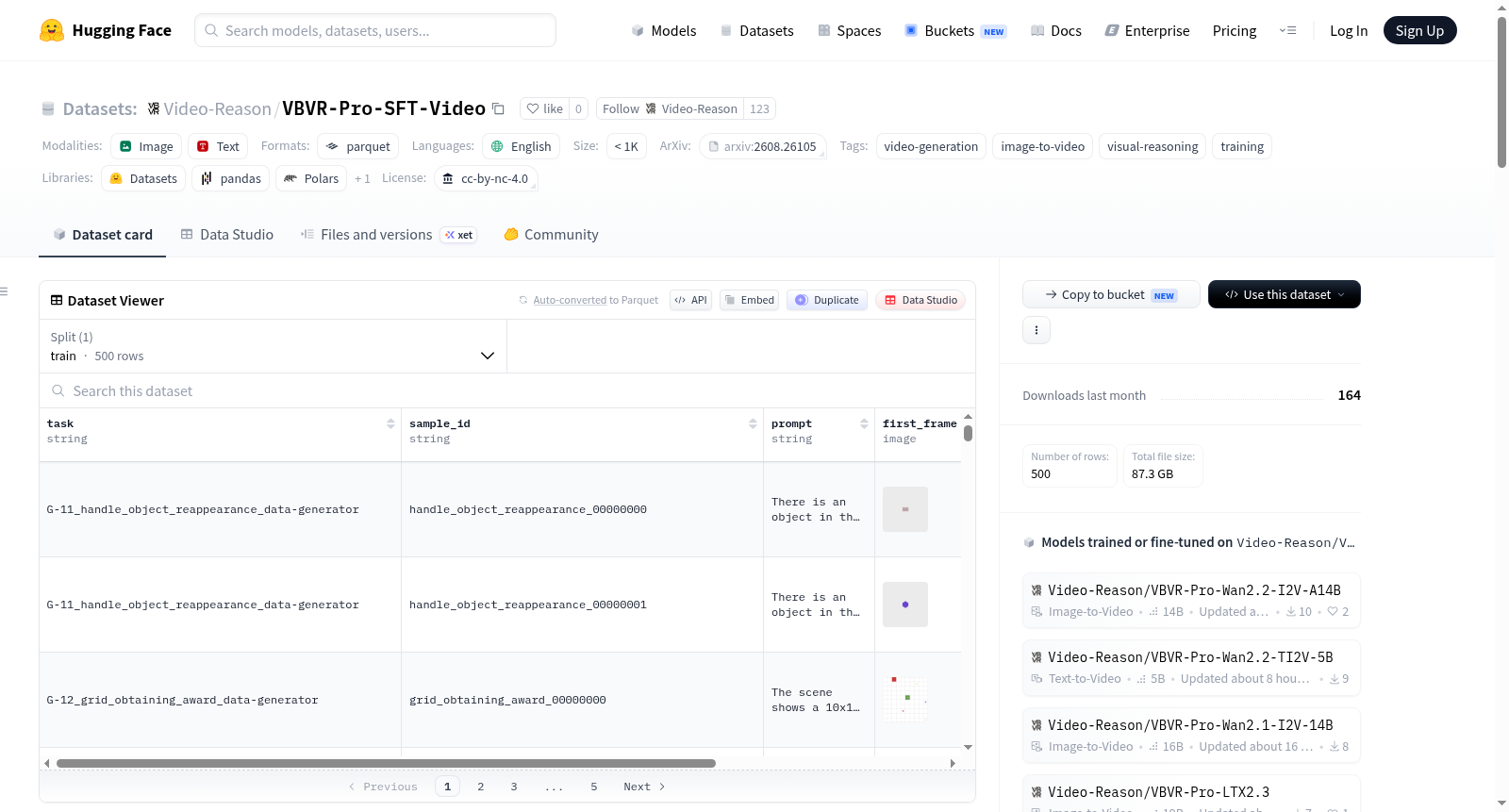Image resolution: width=1509 pixels, height=812 pixels.
Task: Open first_frame thumbnail of handle_object_reappearance_00000001
Action: tap(905, 605)
